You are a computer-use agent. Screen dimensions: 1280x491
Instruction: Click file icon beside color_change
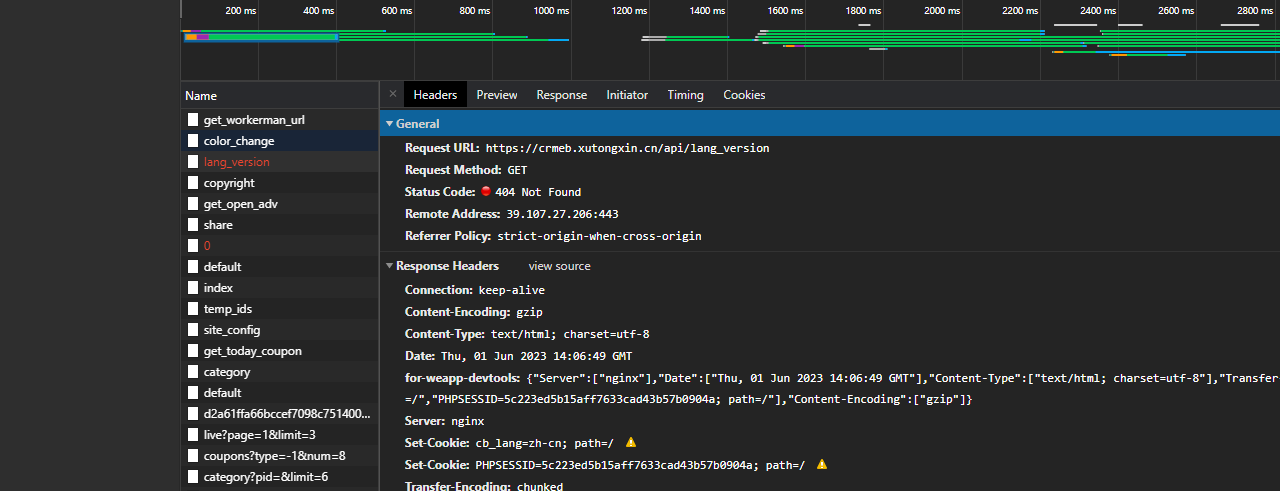[193, 141]
